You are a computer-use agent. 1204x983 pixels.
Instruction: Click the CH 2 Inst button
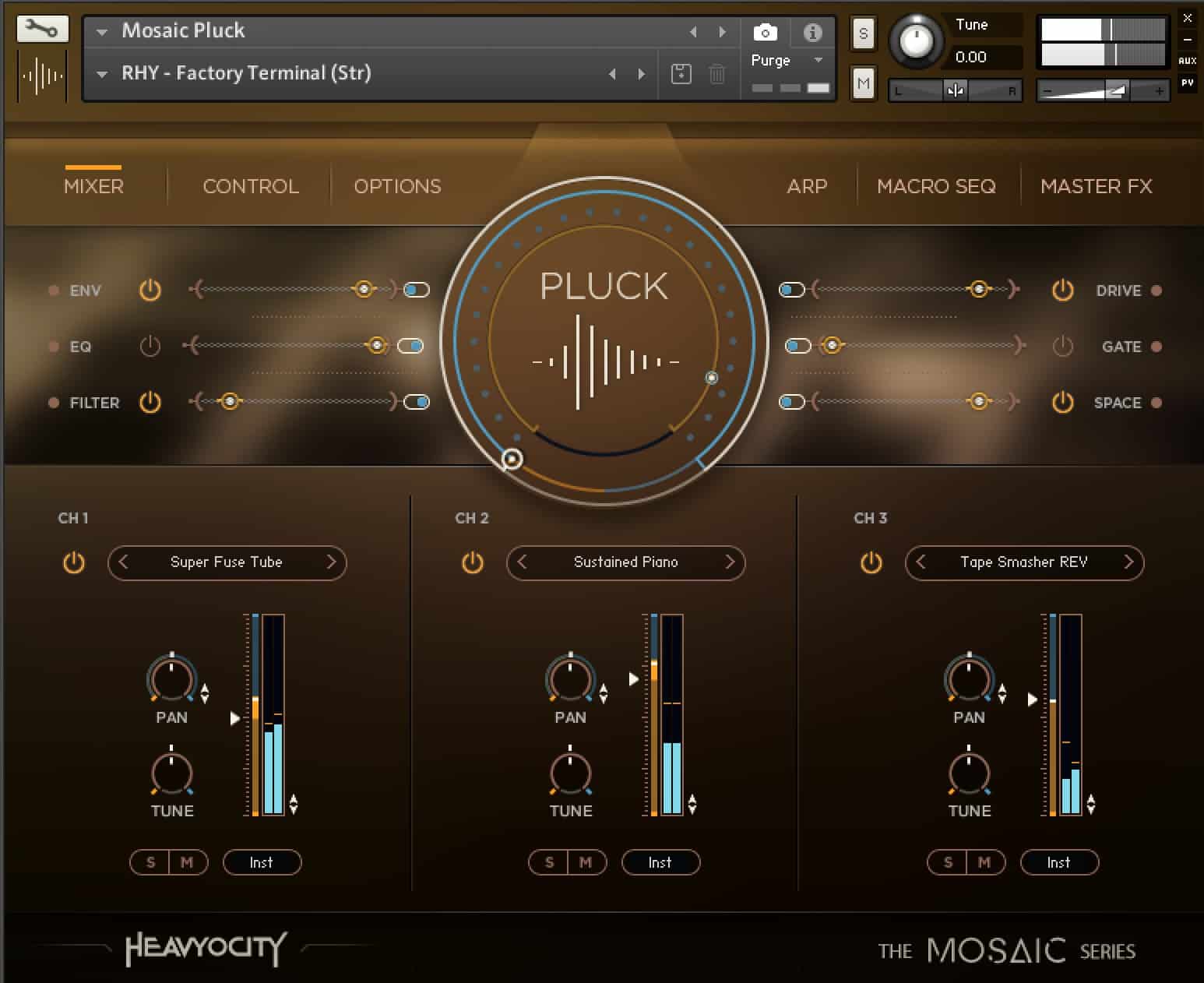pyautogui.click(x=660, y=862)
